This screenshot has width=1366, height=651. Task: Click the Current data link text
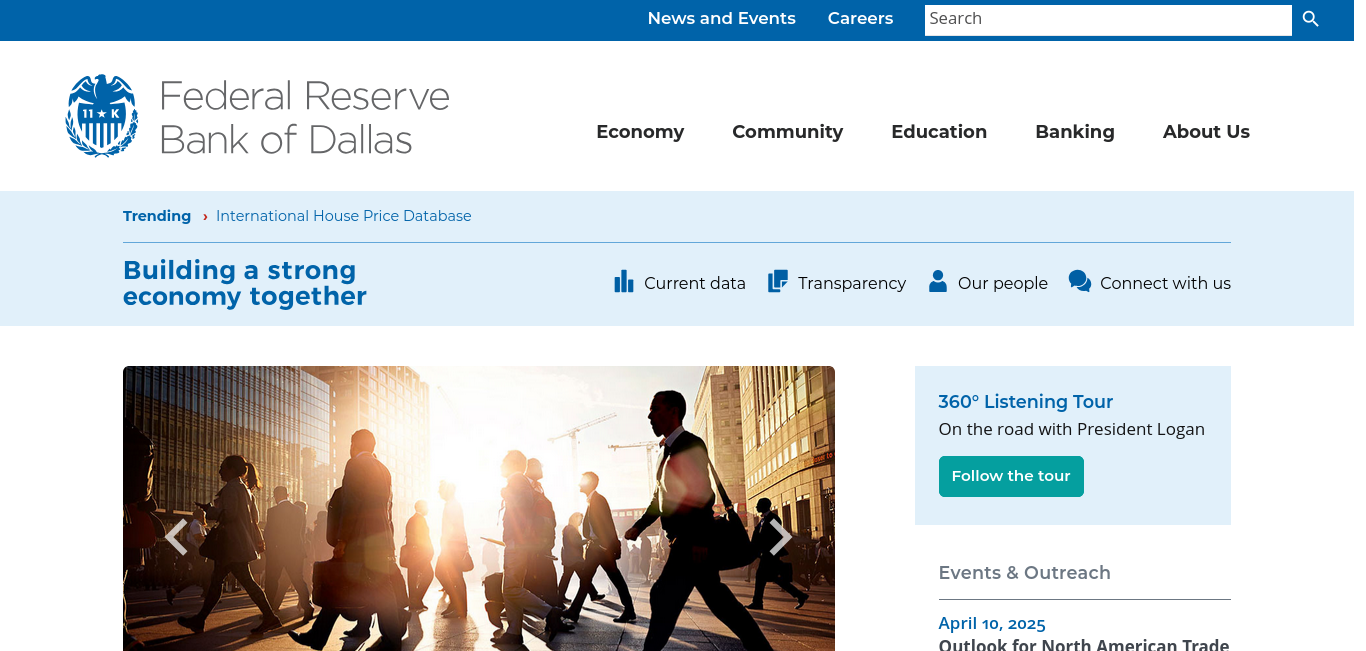(695, 283)
